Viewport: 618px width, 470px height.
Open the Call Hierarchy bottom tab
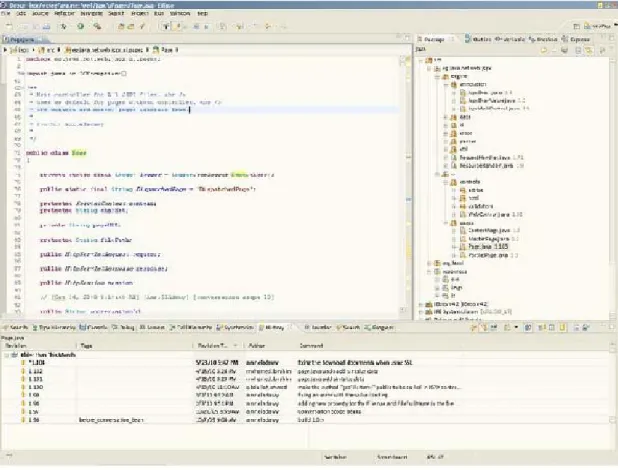tap(191, 327)
